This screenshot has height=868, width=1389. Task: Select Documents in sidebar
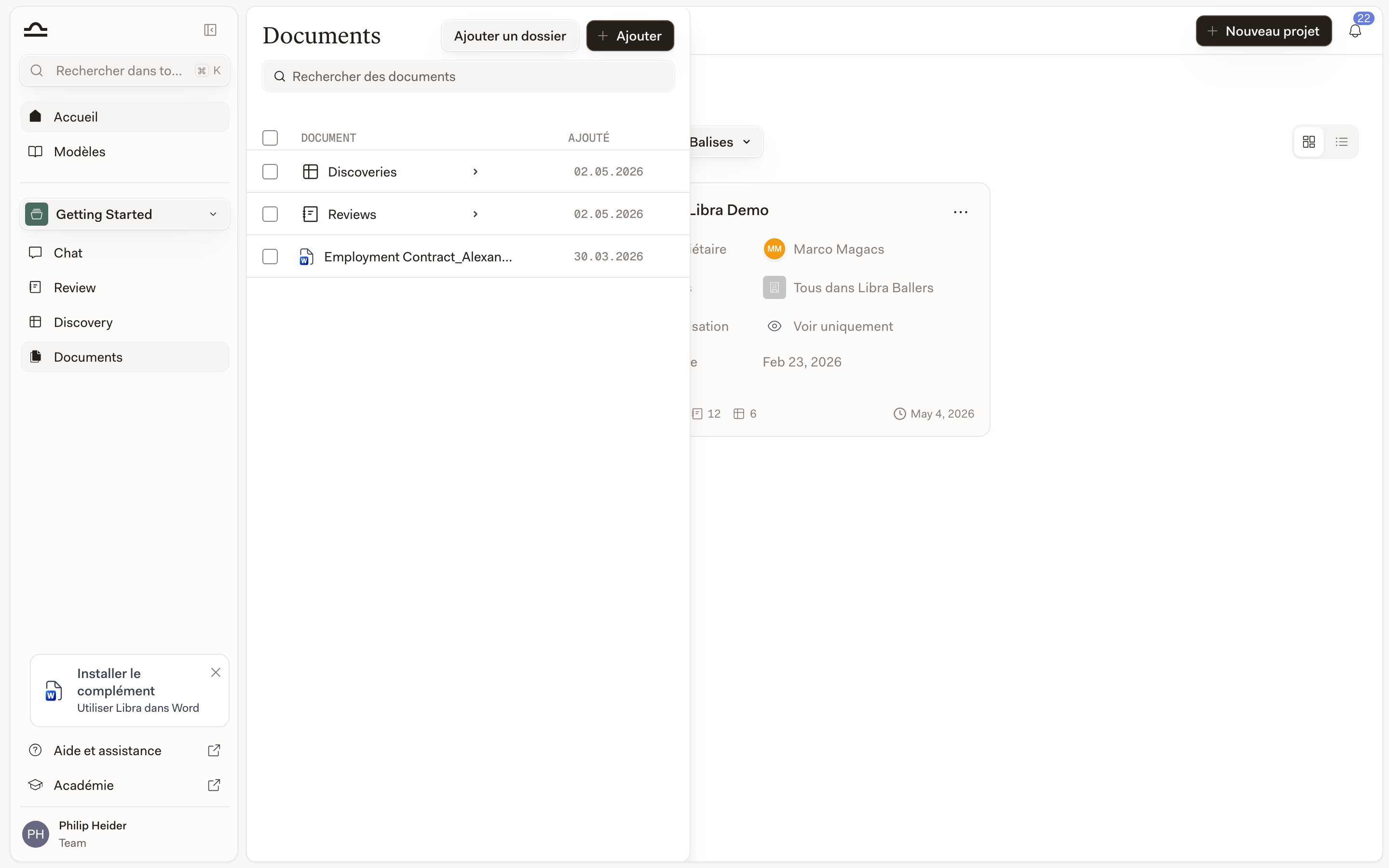[x=125, y=357]
